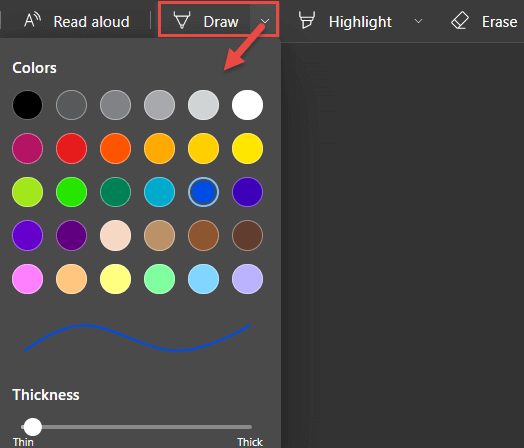Click the Thickness slider handle
Image resolution: width=524 pixels, height=448 pixels.
[x=32, y=427]
